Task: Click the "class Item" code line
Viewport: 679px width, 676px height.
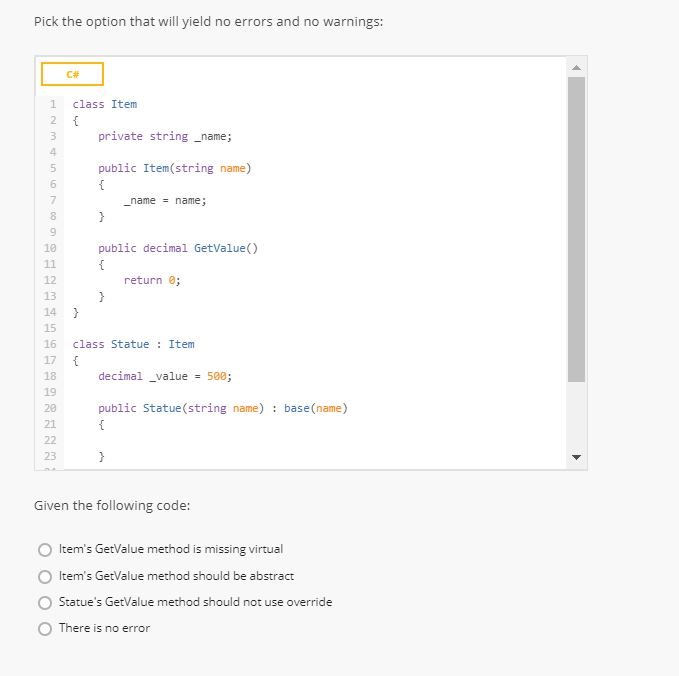Action: pyautogui.click(x=104, y=104)
